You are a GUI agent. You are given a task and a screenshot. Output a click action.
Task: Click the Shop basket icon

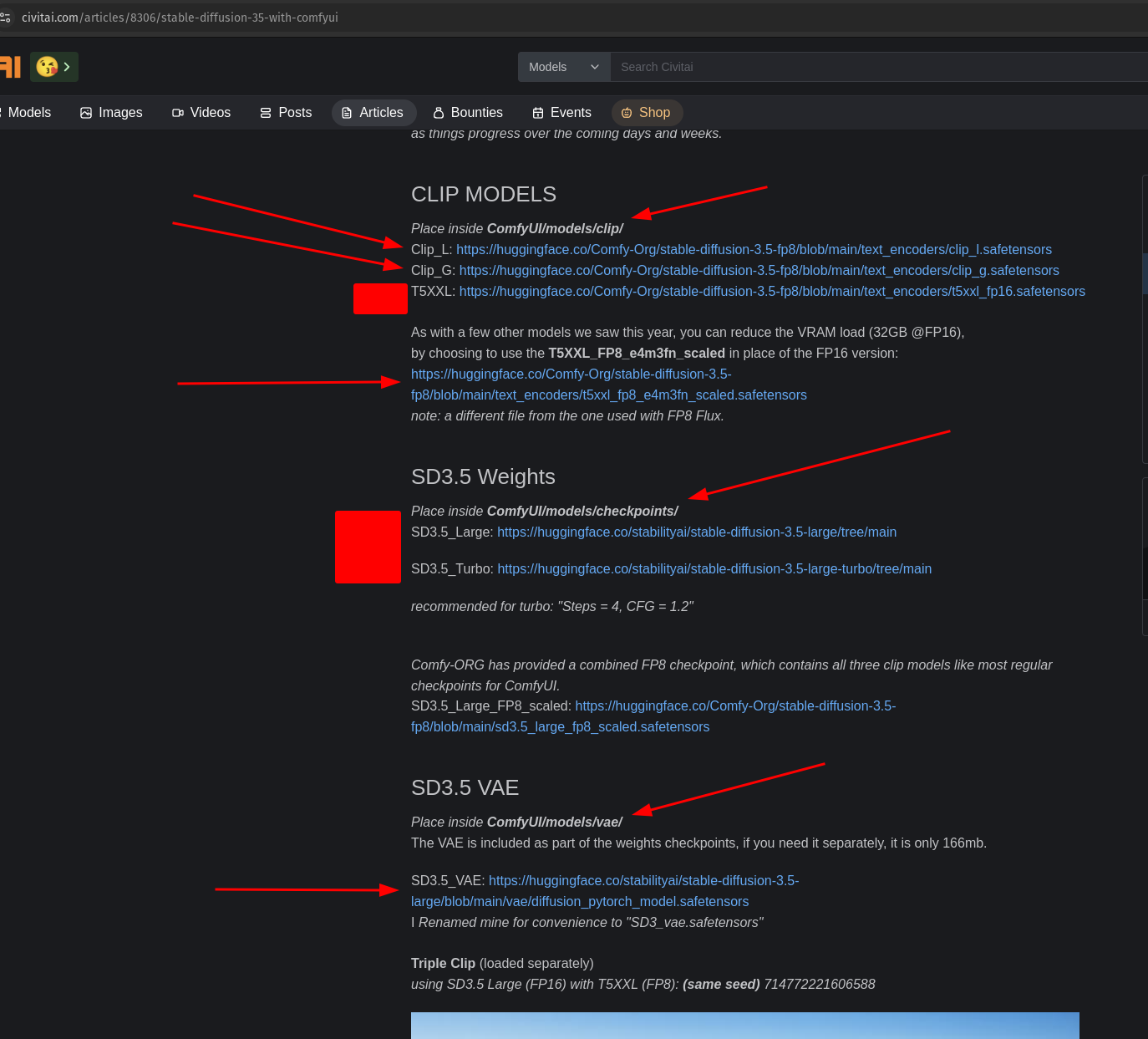tap(627, 113)
